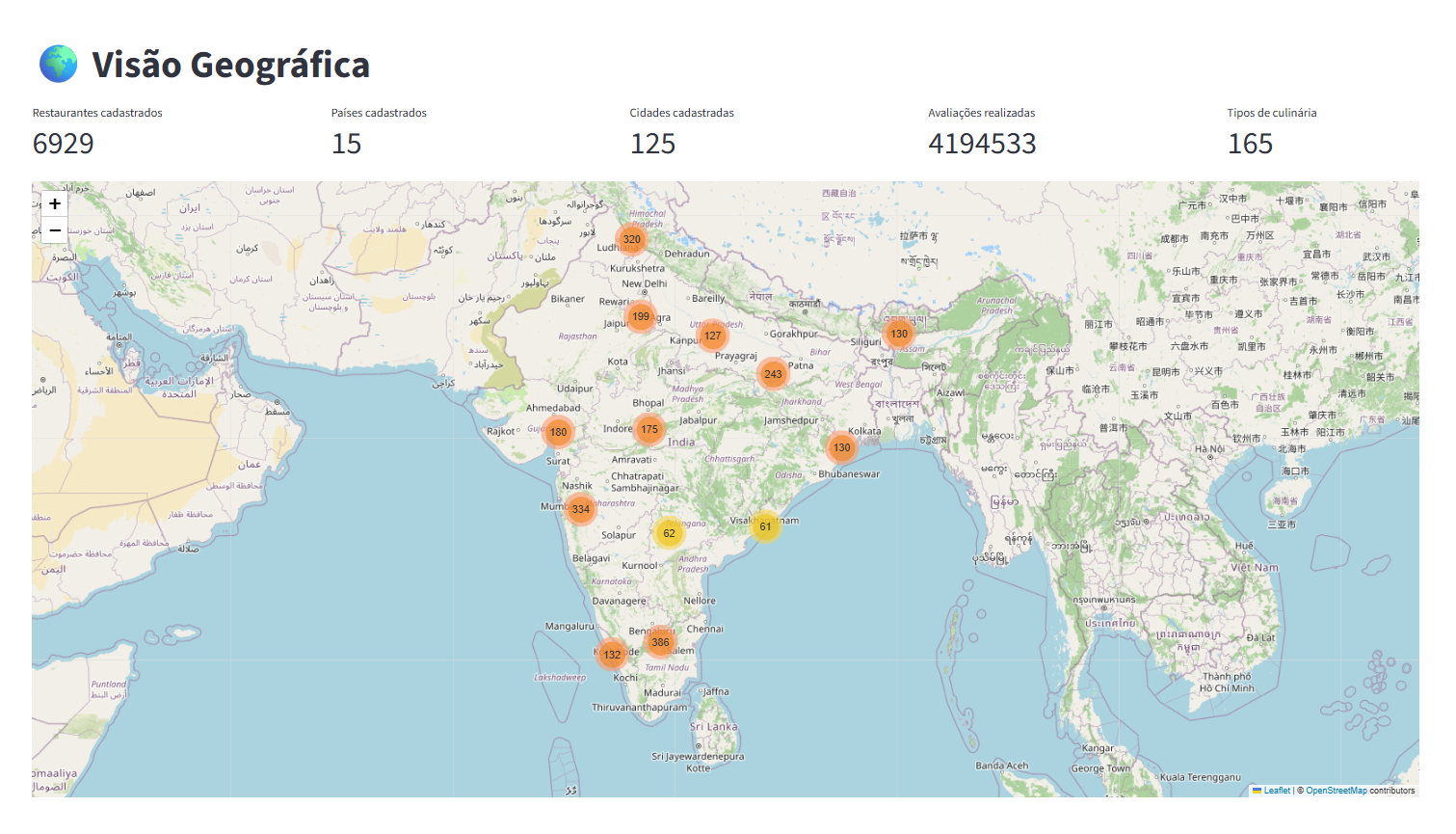Open the yellow 61 cluster at Visakhapatnam
Image resolution: width=1456 pixels, height=834 pixels.
(x=765, y=526)
